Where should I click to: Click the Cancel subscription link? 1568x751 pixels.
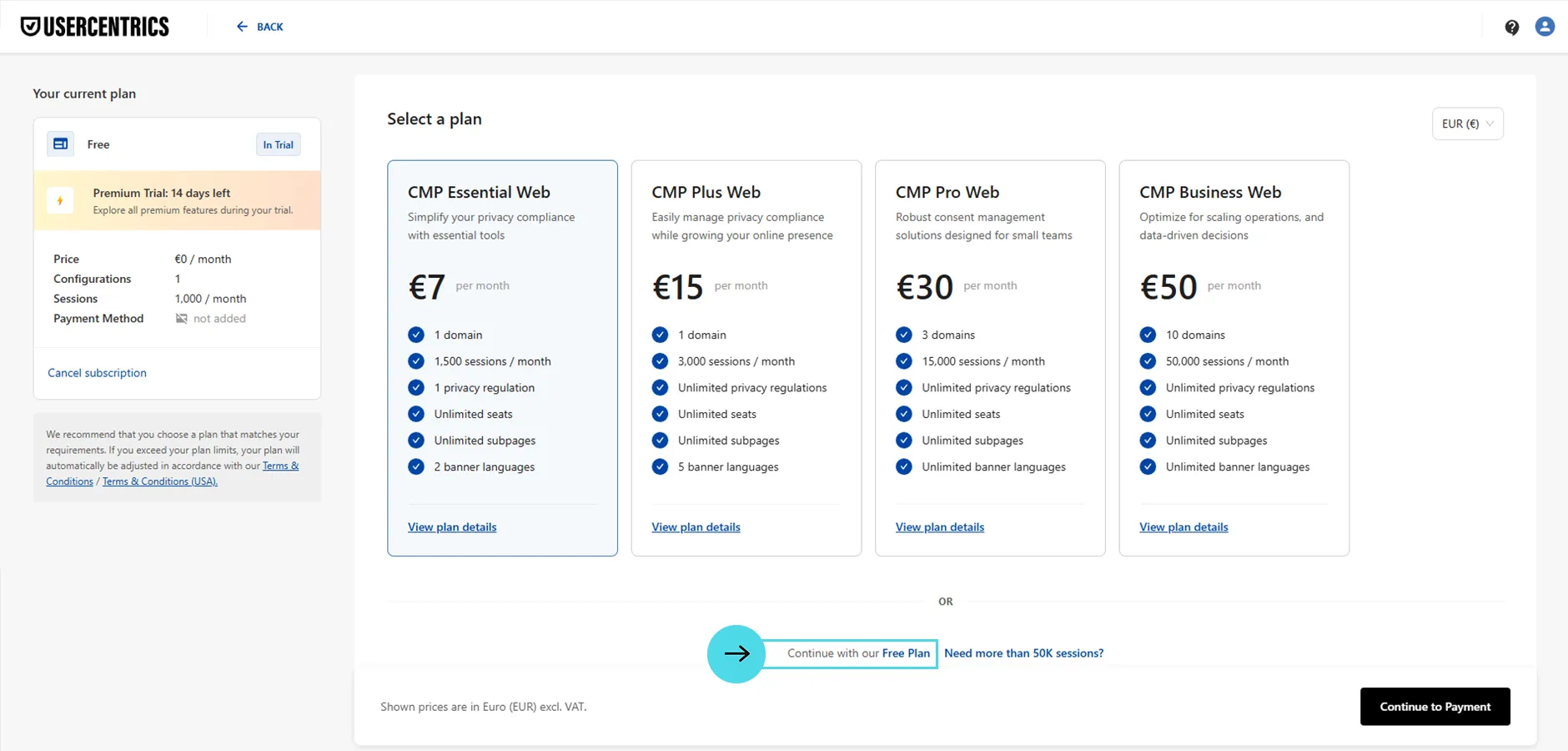(97, 373)
